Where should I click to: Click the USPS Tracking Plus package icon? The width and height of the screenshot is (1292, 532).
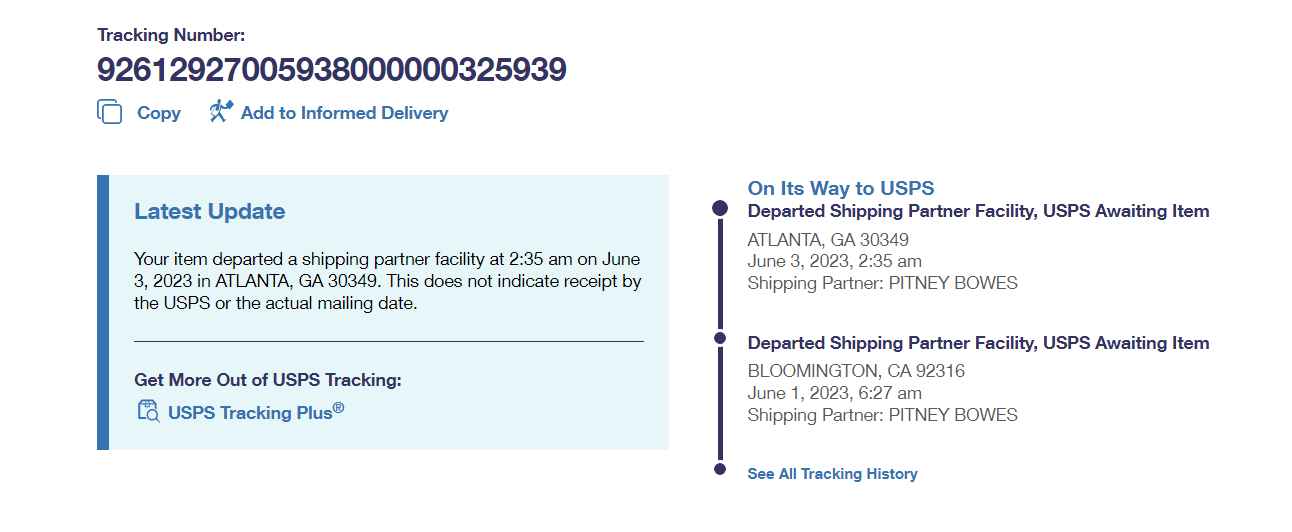(148, 410)
